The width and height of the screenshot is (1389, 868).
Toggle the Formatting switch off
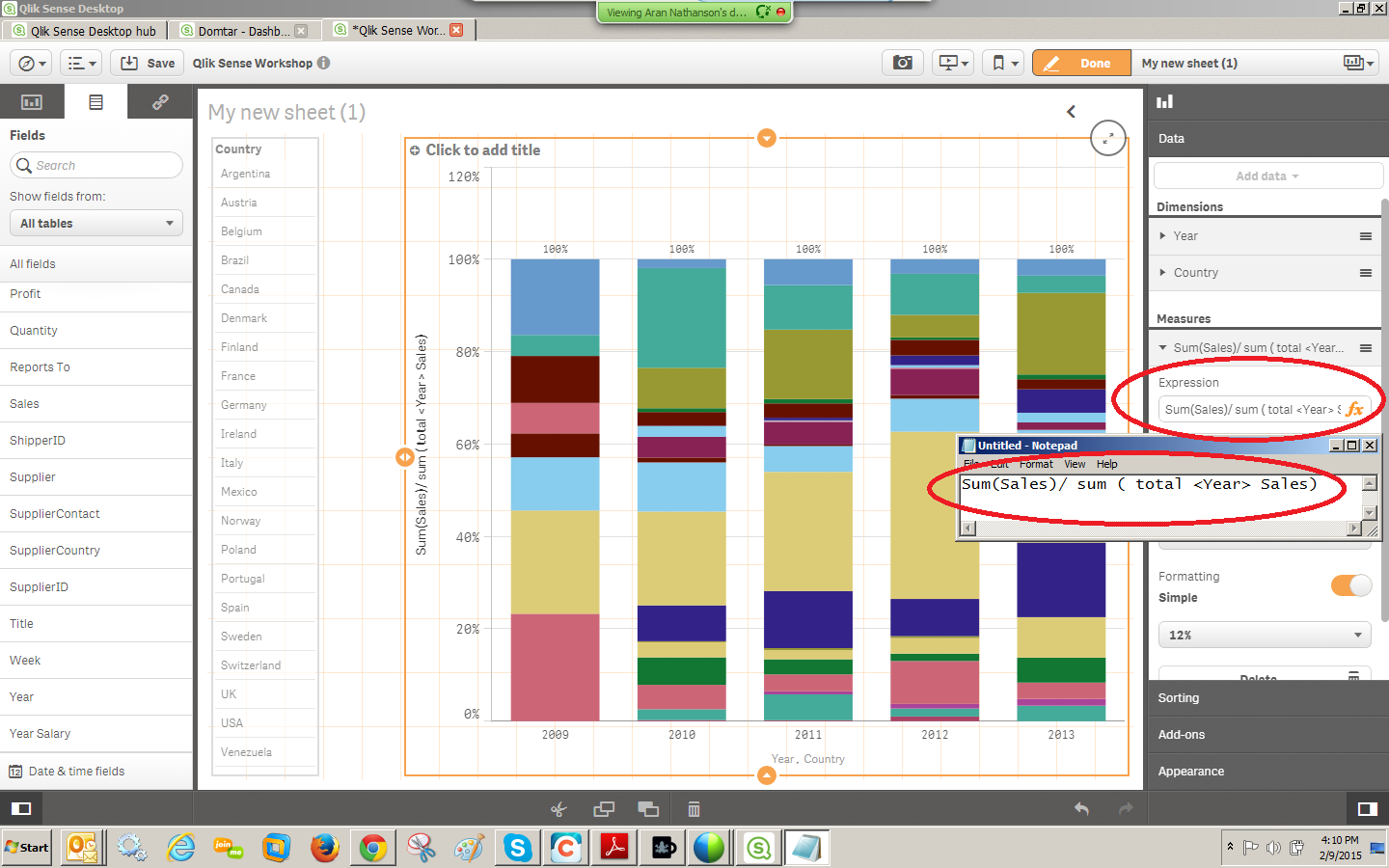[1350, 585]
